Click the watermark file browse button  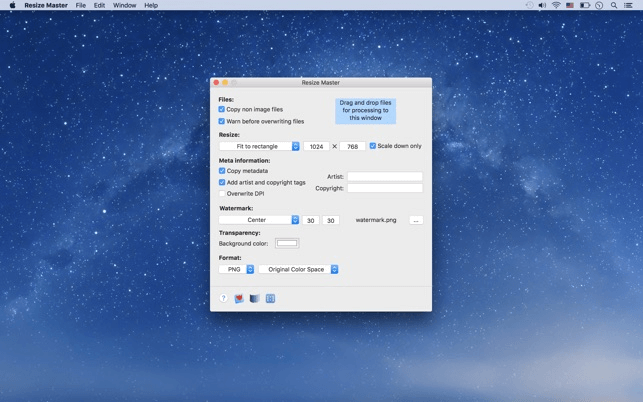[416, 220]
